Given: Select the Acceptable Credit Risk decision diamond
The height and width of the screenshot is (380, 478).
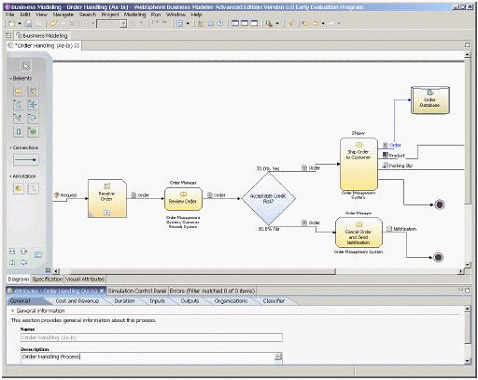Looking at the screenshot, I should [269, 199].
